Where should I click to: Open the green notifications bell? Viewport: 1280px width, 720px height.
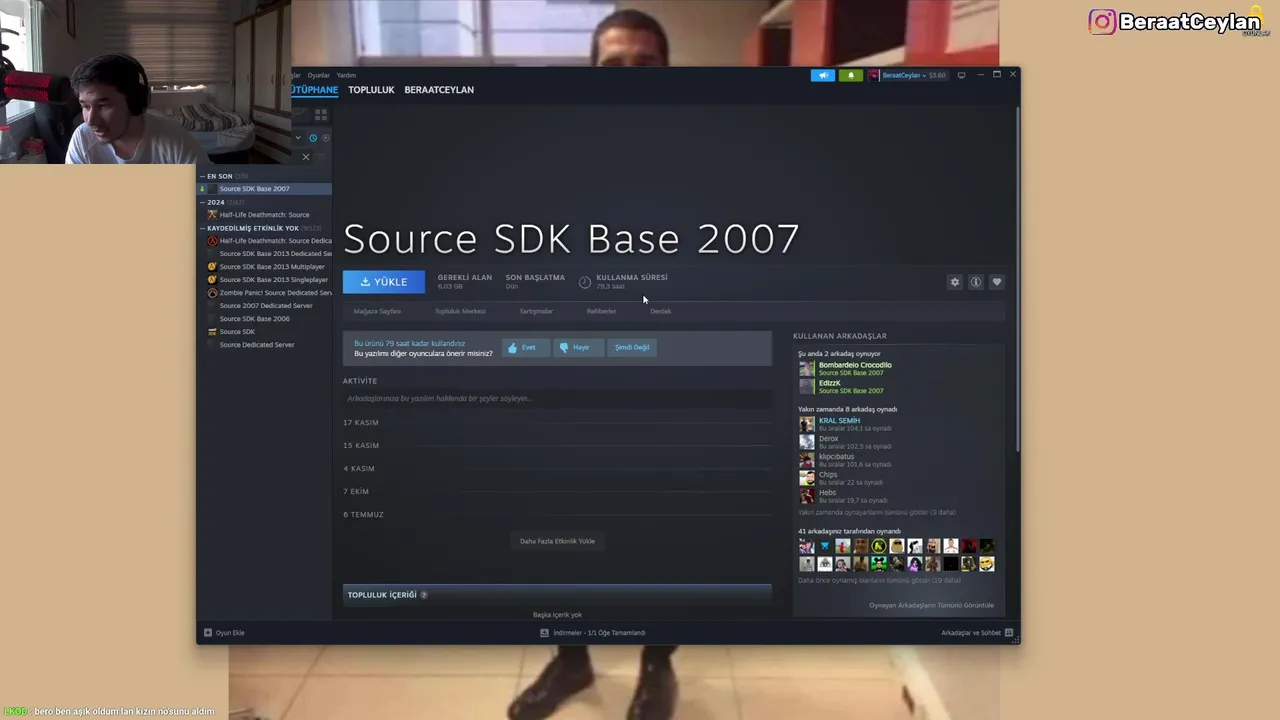click(x=851, y=75)
